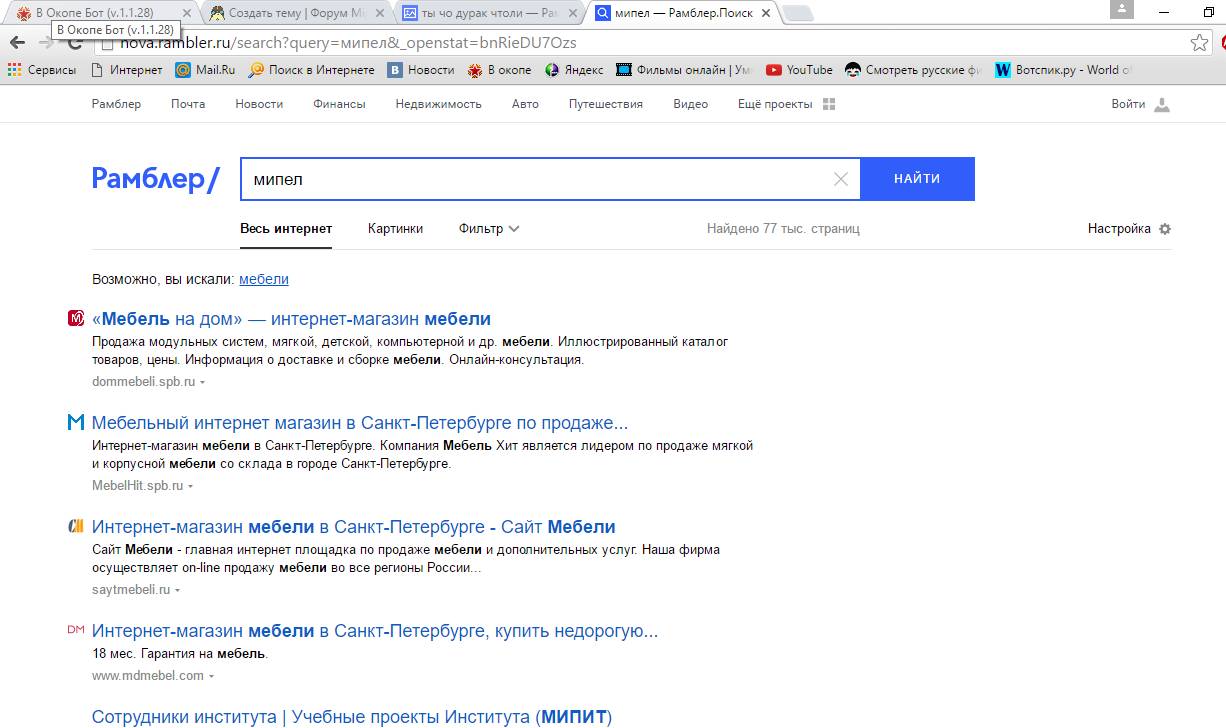Expand the Фильтр dropdown
Image resolution: width=1226 pixels, height=728 pixels.
489,229
